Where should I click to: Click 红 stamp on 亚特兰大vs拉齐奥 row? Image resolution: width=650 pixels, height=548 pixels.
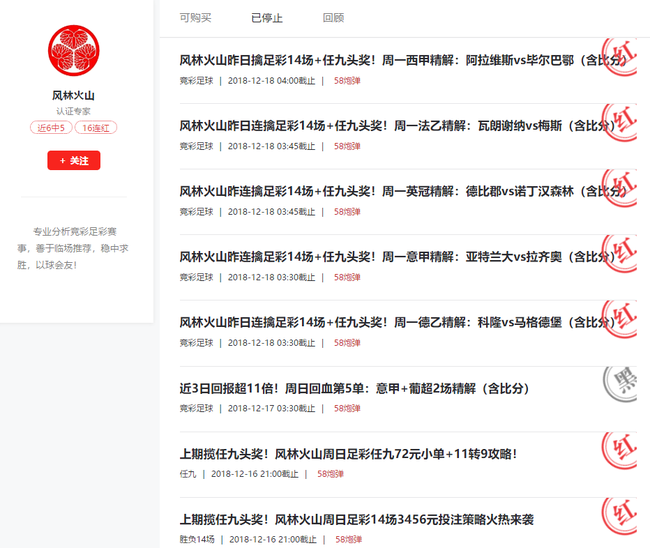click(619, 254)
